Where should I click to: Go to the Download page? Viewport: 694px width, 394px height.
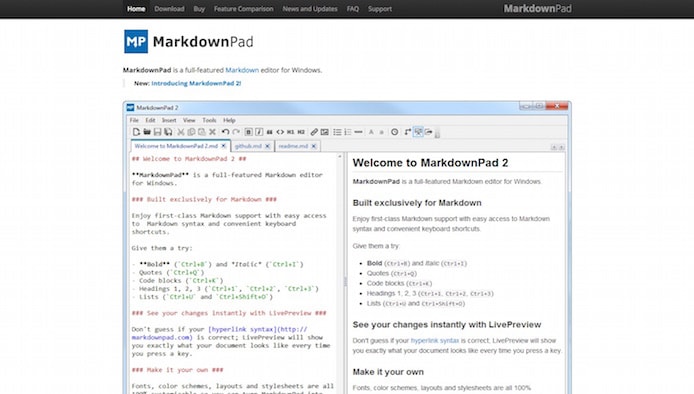[169, 9]
